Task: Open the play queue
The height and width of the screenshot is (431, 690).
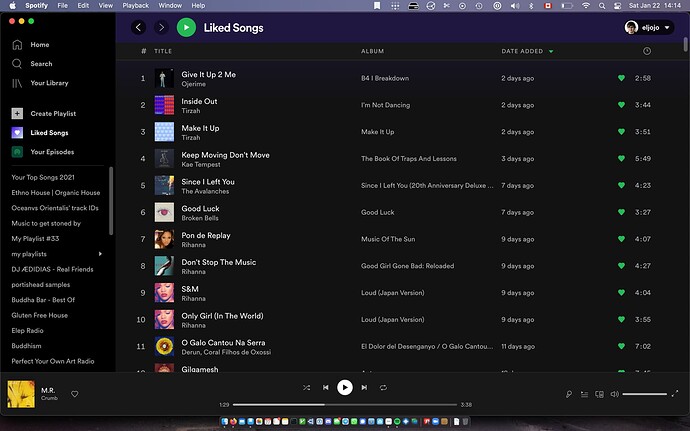Action: point(584,394)
